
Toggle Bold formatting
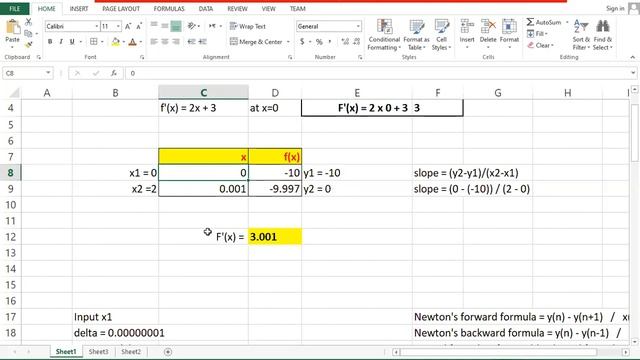[50, 42]
